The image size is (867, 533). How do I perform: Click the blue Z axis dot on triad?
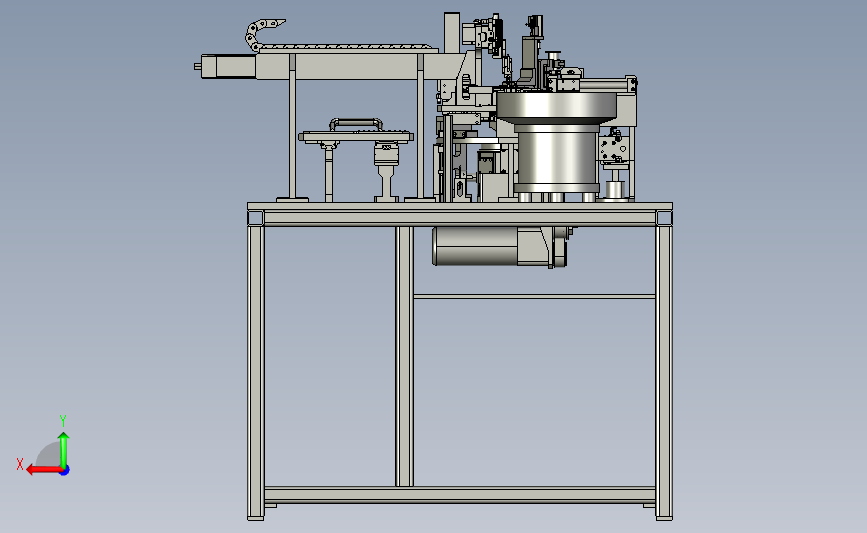click(65, 471)
